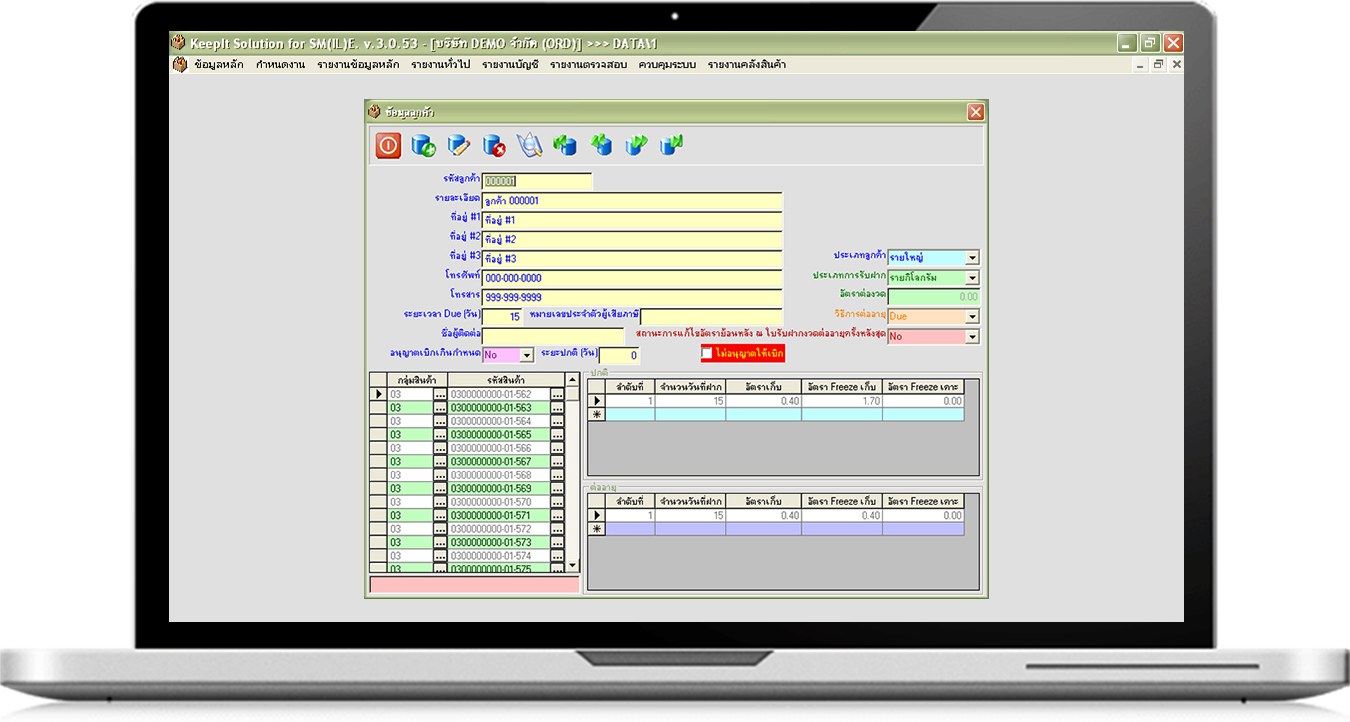Viewport: 1350px width, 722px height.
Task: Click the red exit icon on the toolbar
Action: coord(387,144)
